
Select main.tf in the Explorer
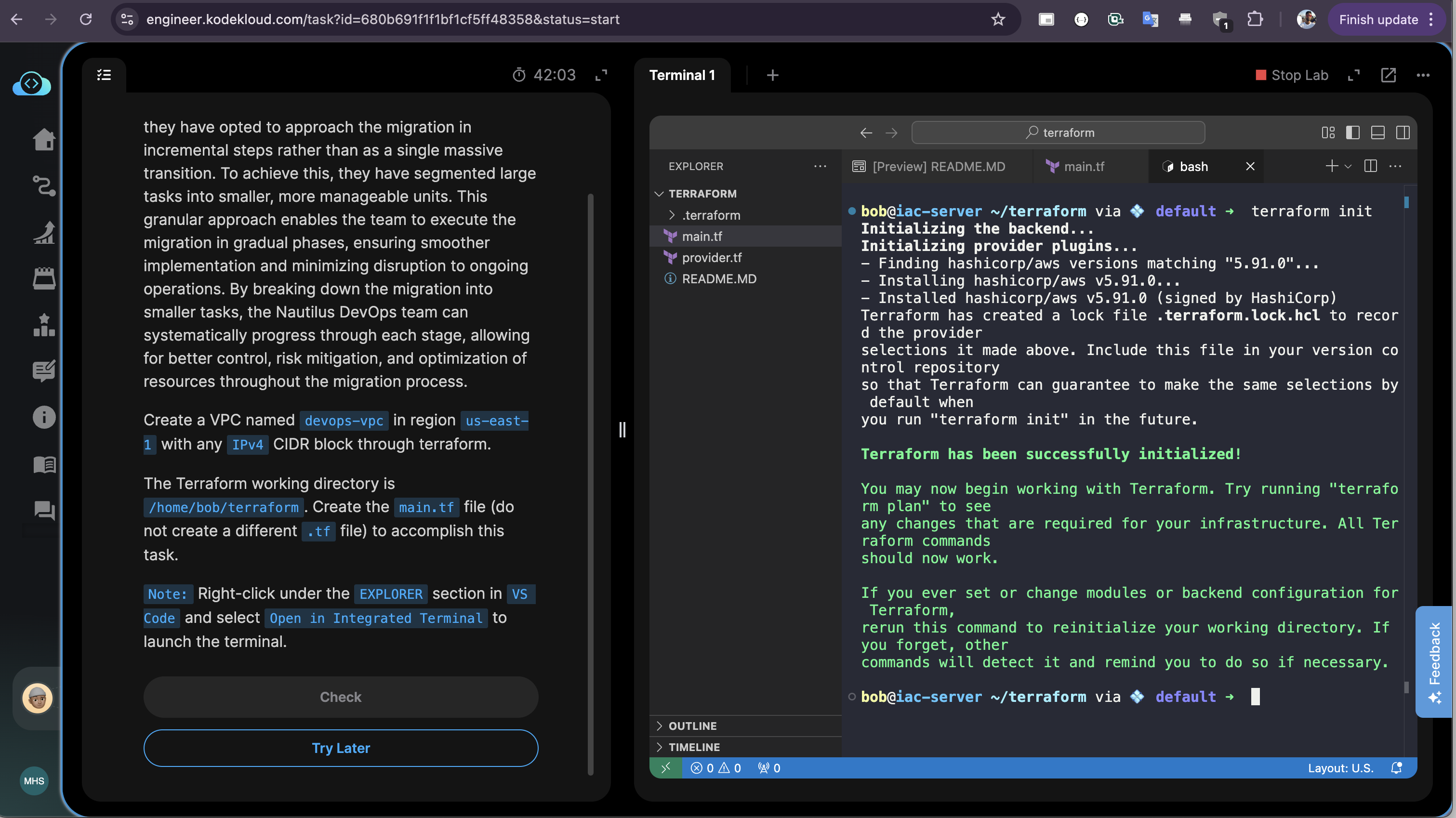[x=702, y=237]
